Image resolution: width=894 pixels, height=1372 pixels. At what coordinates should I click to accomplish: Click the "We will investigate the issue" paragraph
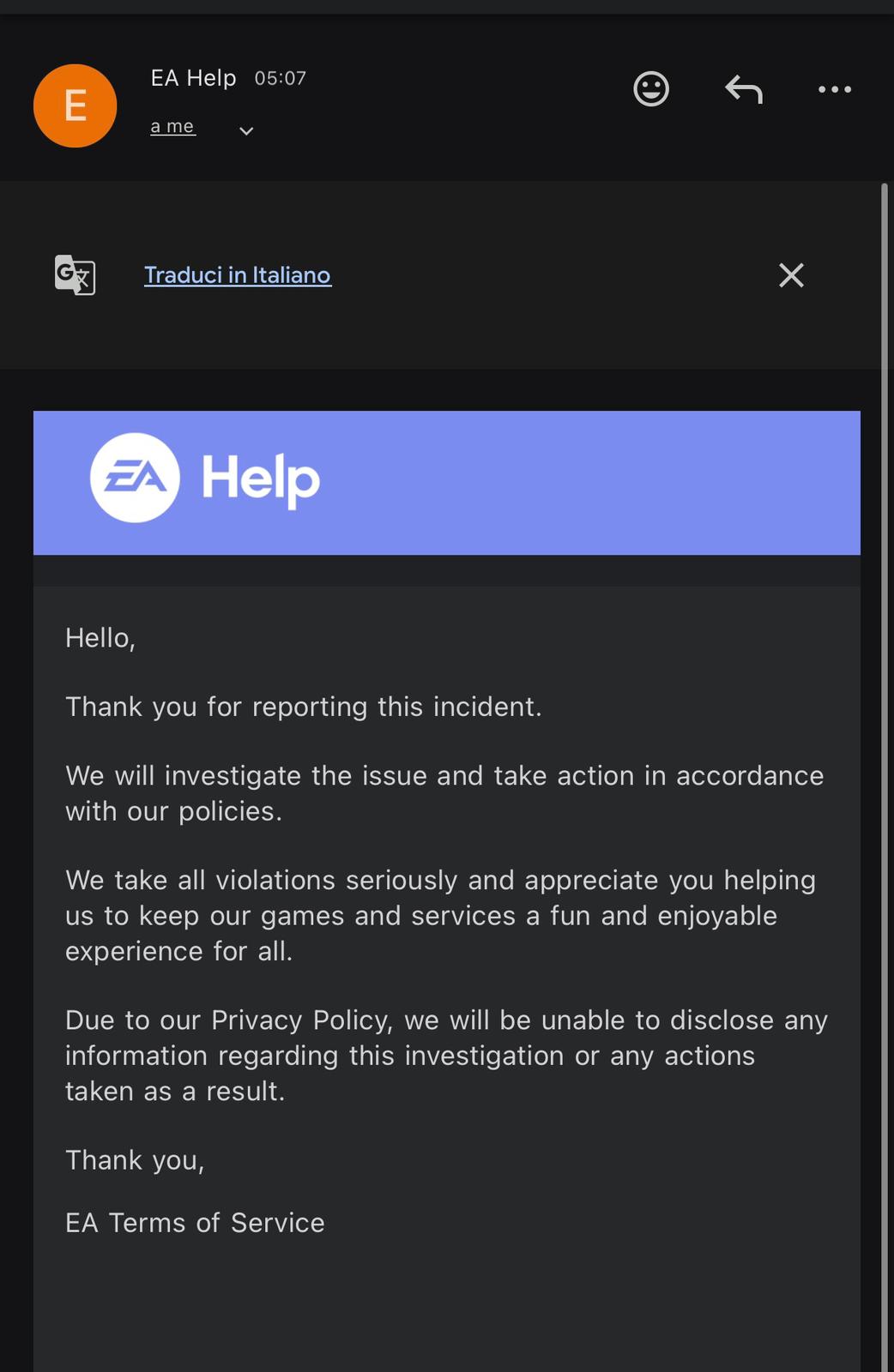(x=444, y=793)
